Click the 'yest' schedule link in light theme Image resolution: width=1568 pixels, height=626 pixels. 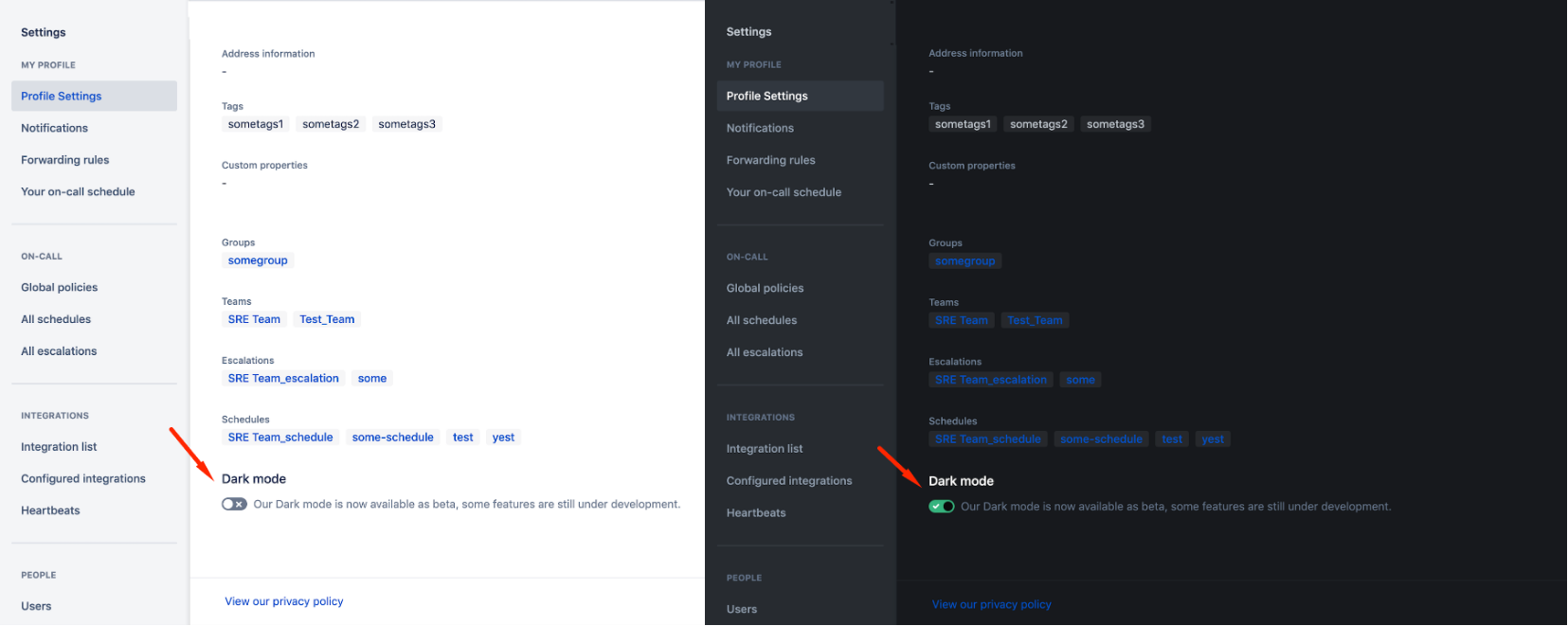[x=503, y=438]
